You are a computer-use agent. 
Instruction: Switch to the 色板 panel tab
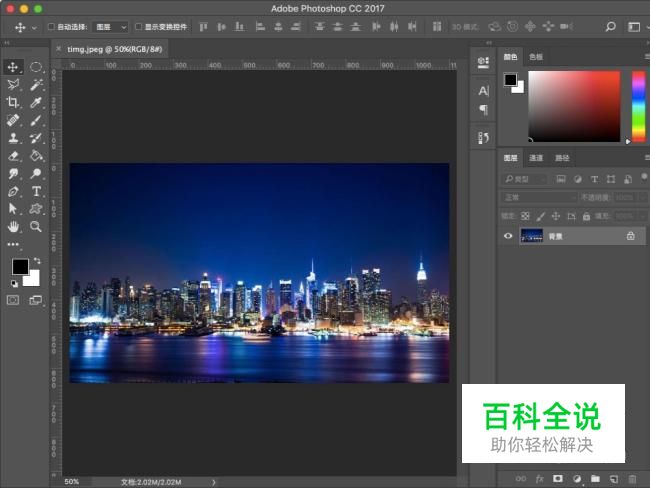[x=536, y=58]
